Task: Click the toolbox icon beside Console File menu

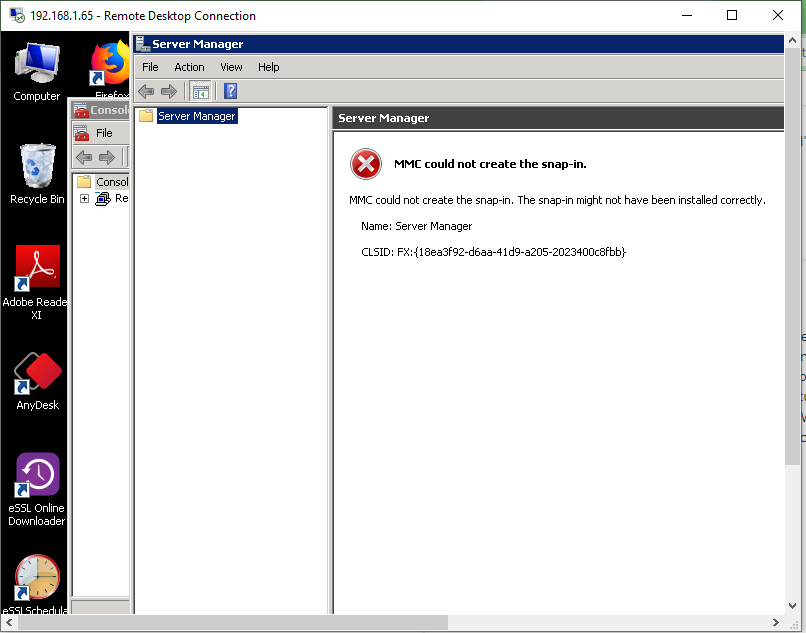Action: (81, 133)
